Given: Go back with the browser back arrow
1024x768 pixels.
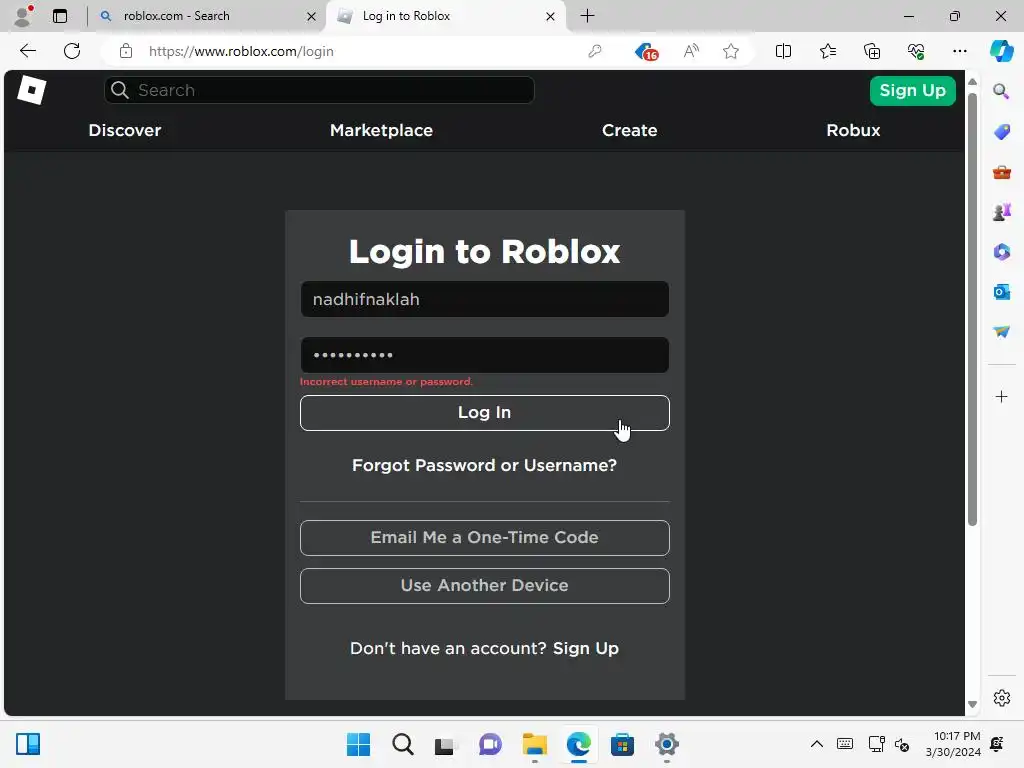Looking at the screenshot, I should [27, 51].
